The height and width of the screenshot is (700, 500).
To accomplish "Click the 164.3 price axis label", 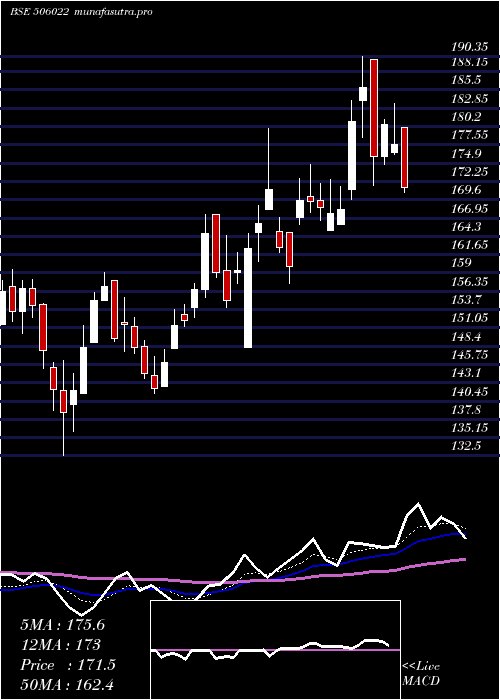I will (467, 226).
